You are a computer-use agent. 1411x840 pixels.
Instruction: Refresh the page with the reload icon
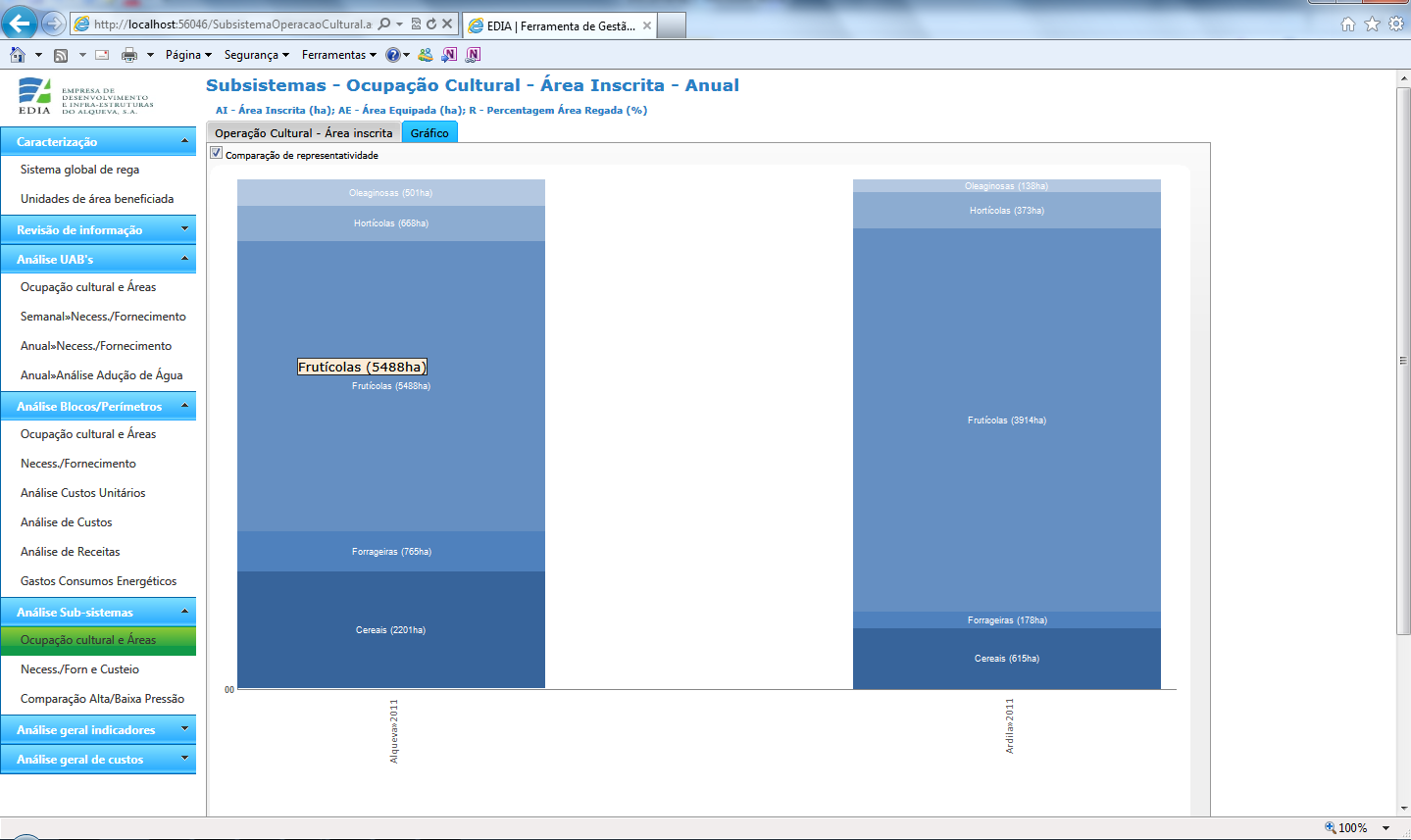431,24
